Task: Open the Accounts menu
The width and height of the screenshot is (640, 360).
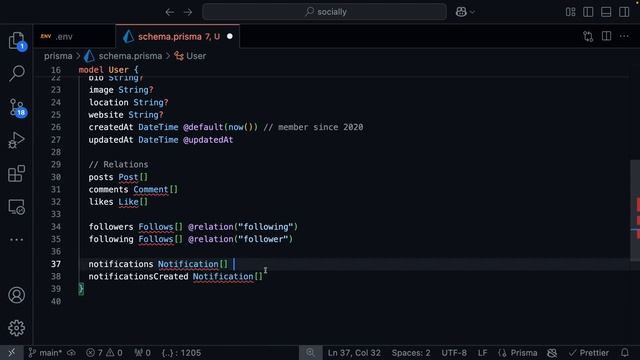Action: pyautogui.click(x=16, y=295)
